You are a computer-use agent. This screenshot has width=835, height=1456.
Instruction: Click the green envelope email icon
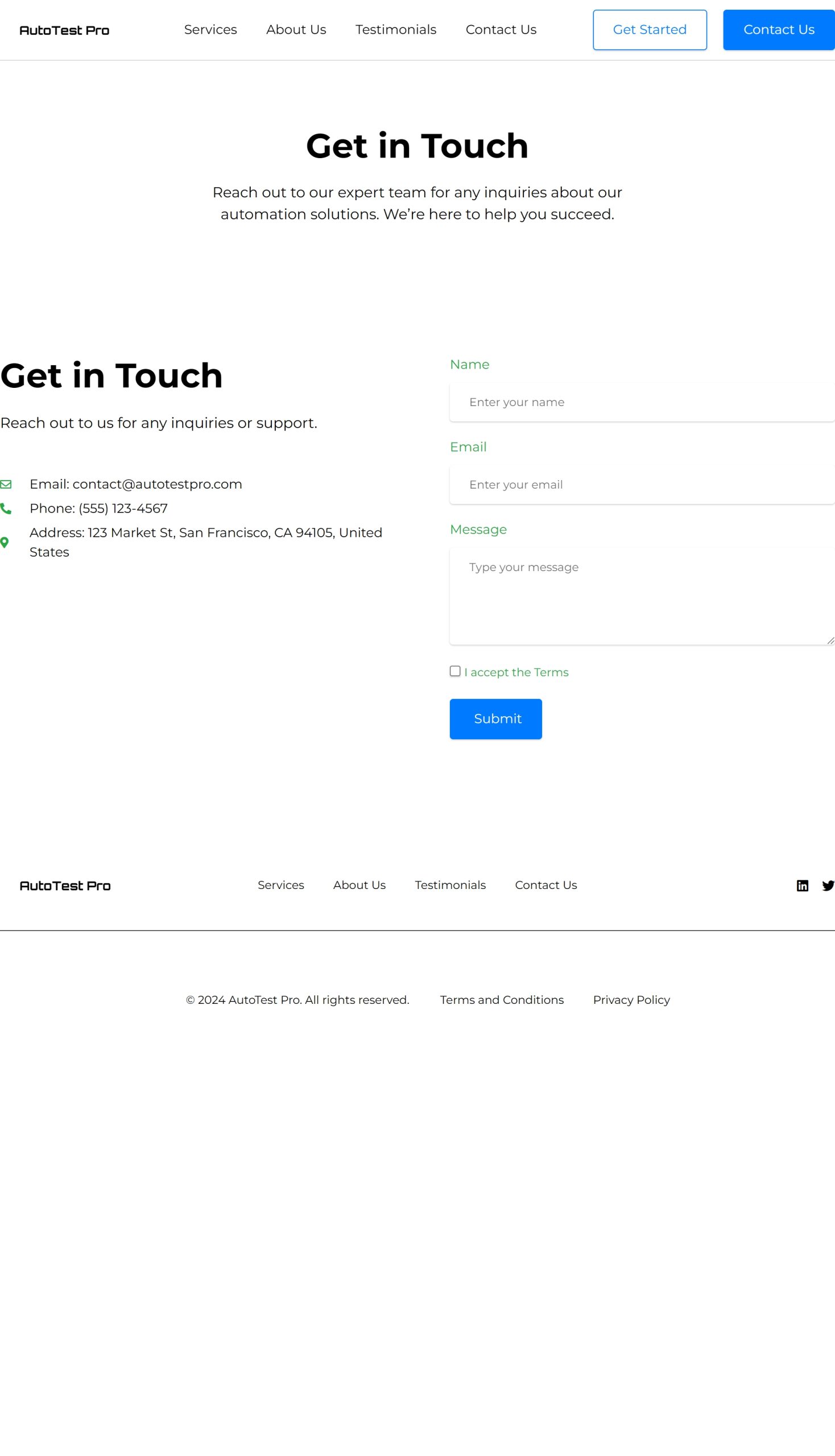point(6,485)
